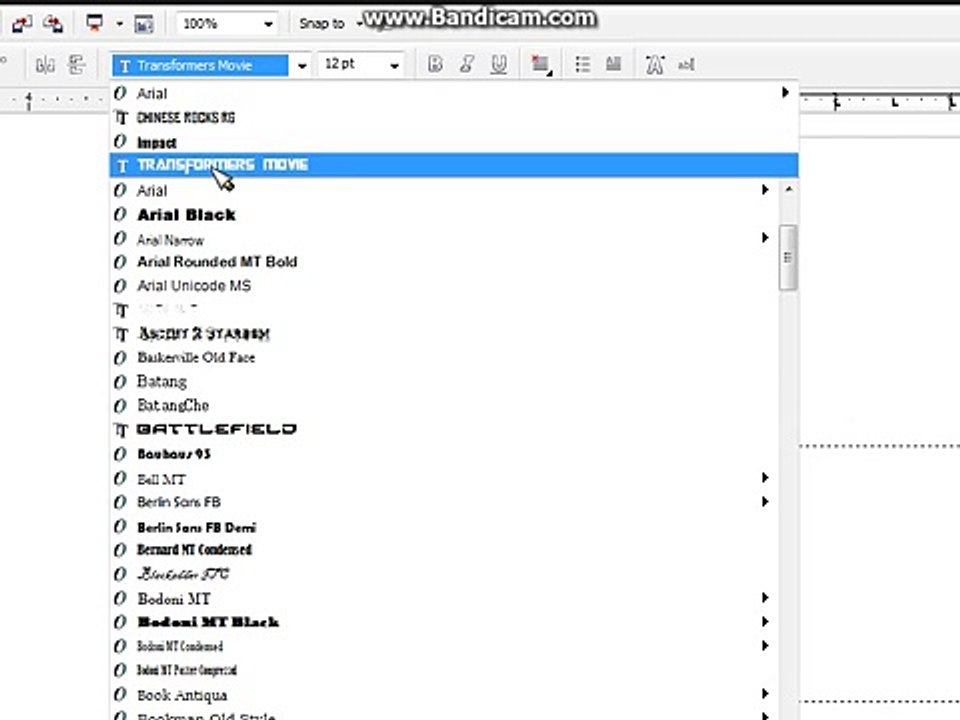Select the Berlin Sans FB font
The image size is (960, 720).
444,502
